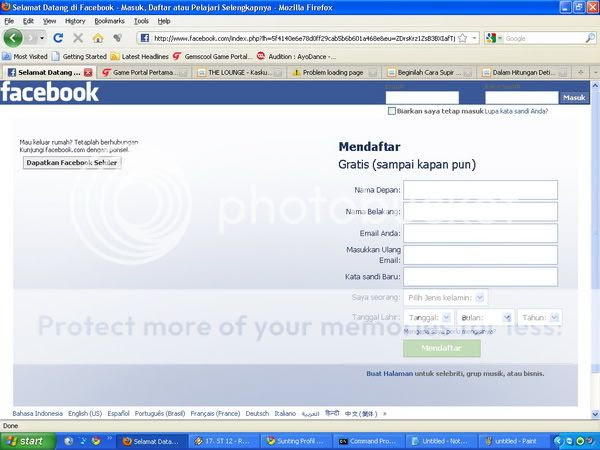Open the Getting Started bookmark
The image size is (600, 450).
[79, 57]
